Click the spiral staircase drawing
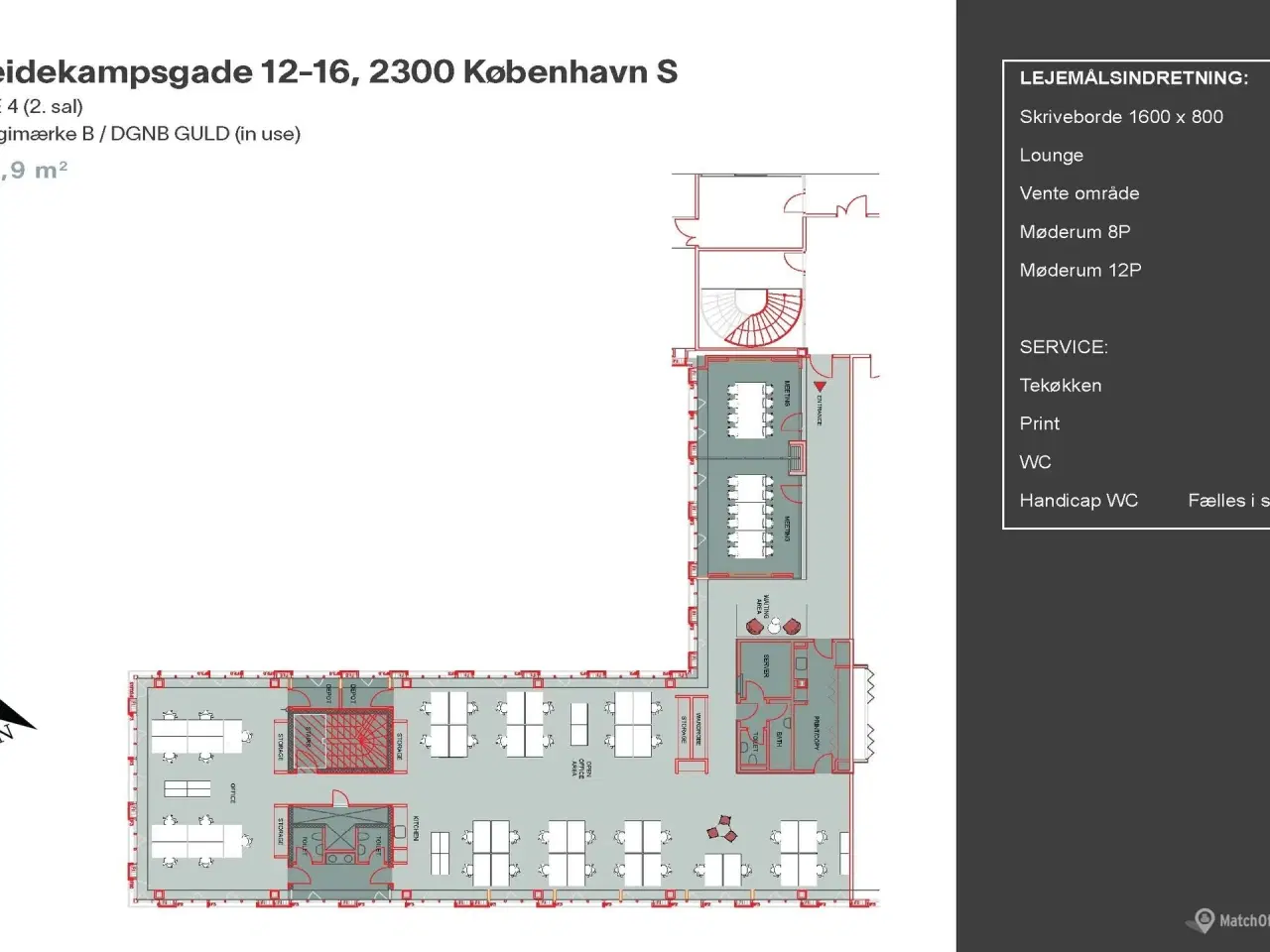Viewport: 1270px width, 952px height. [751, 315]
